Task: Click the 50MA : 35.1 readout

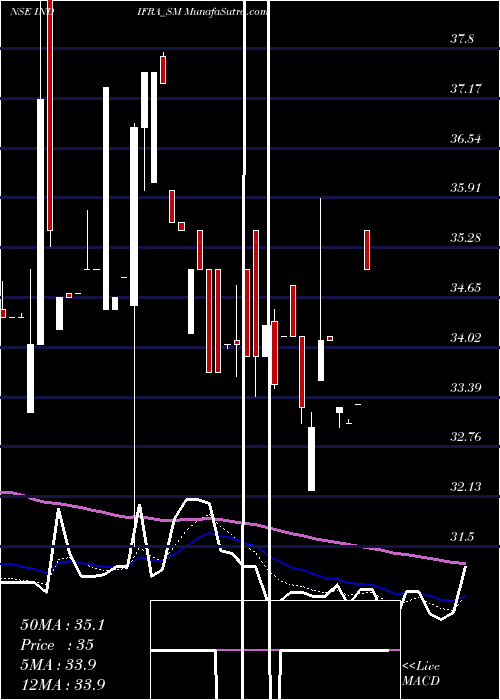Action: click(x=62, y=625)
